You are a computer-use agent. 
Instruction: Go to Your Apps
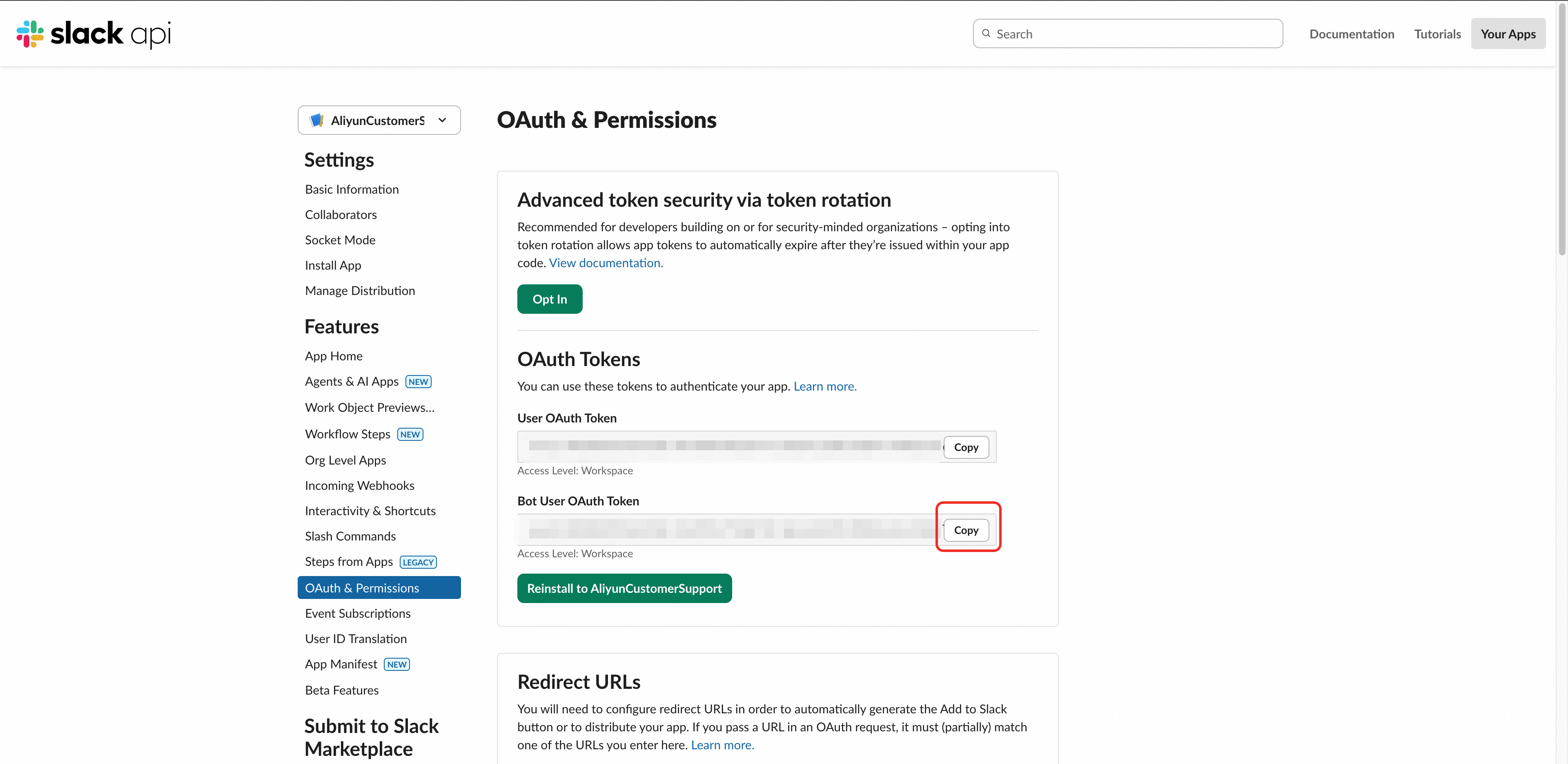[1508, 34]
